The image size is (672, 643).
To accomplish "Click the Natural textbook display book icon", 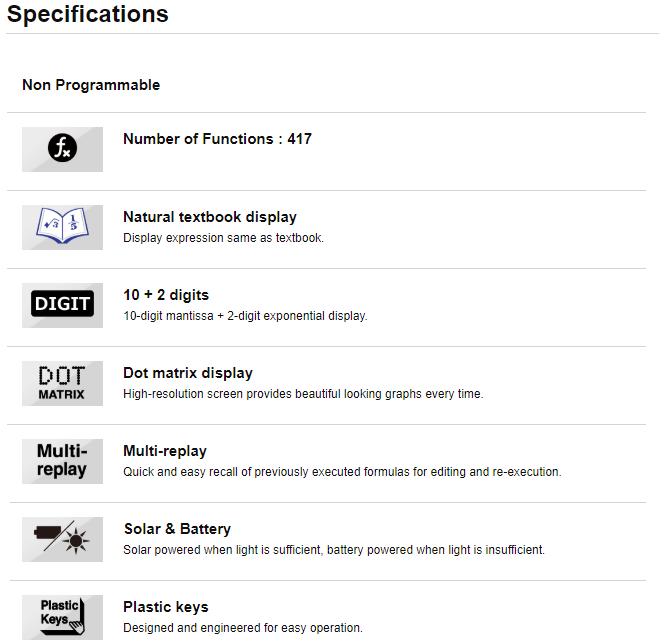I will pyautogui.click(x=63, y=227).
